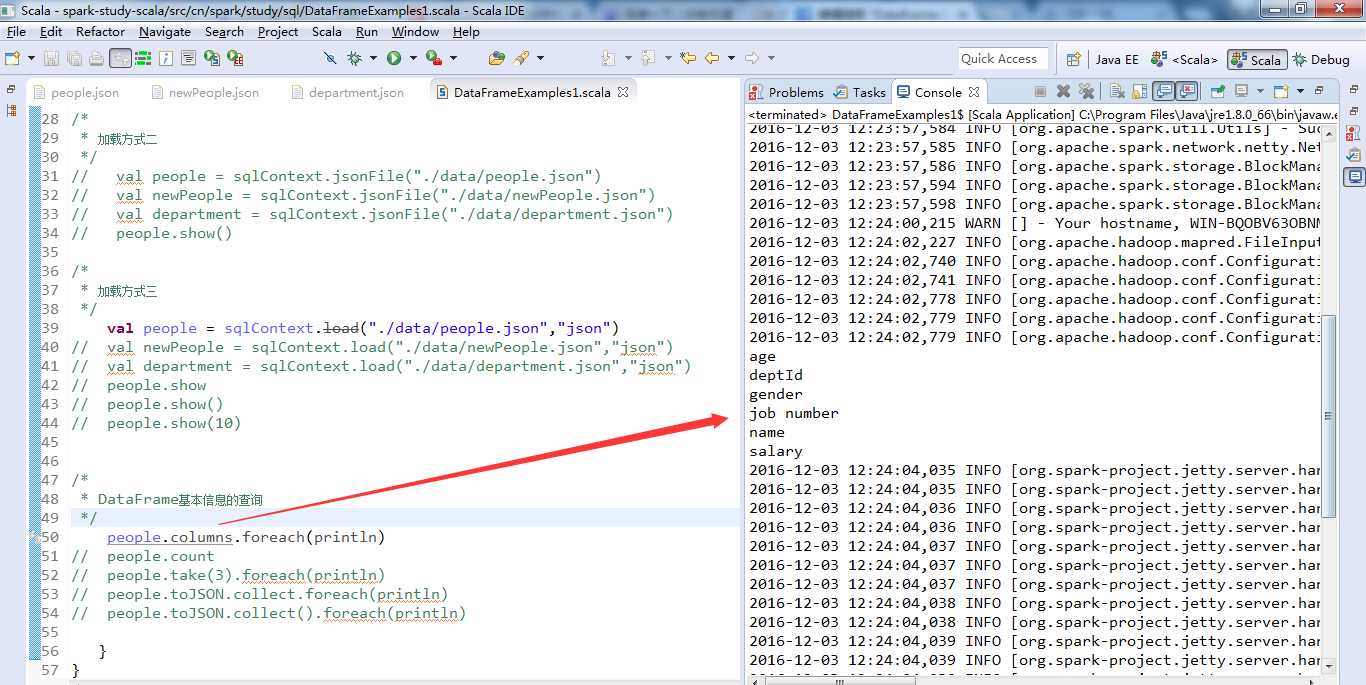Expand the New wizard dropdown arrow
1366x685 pixels.
point(31,58)
